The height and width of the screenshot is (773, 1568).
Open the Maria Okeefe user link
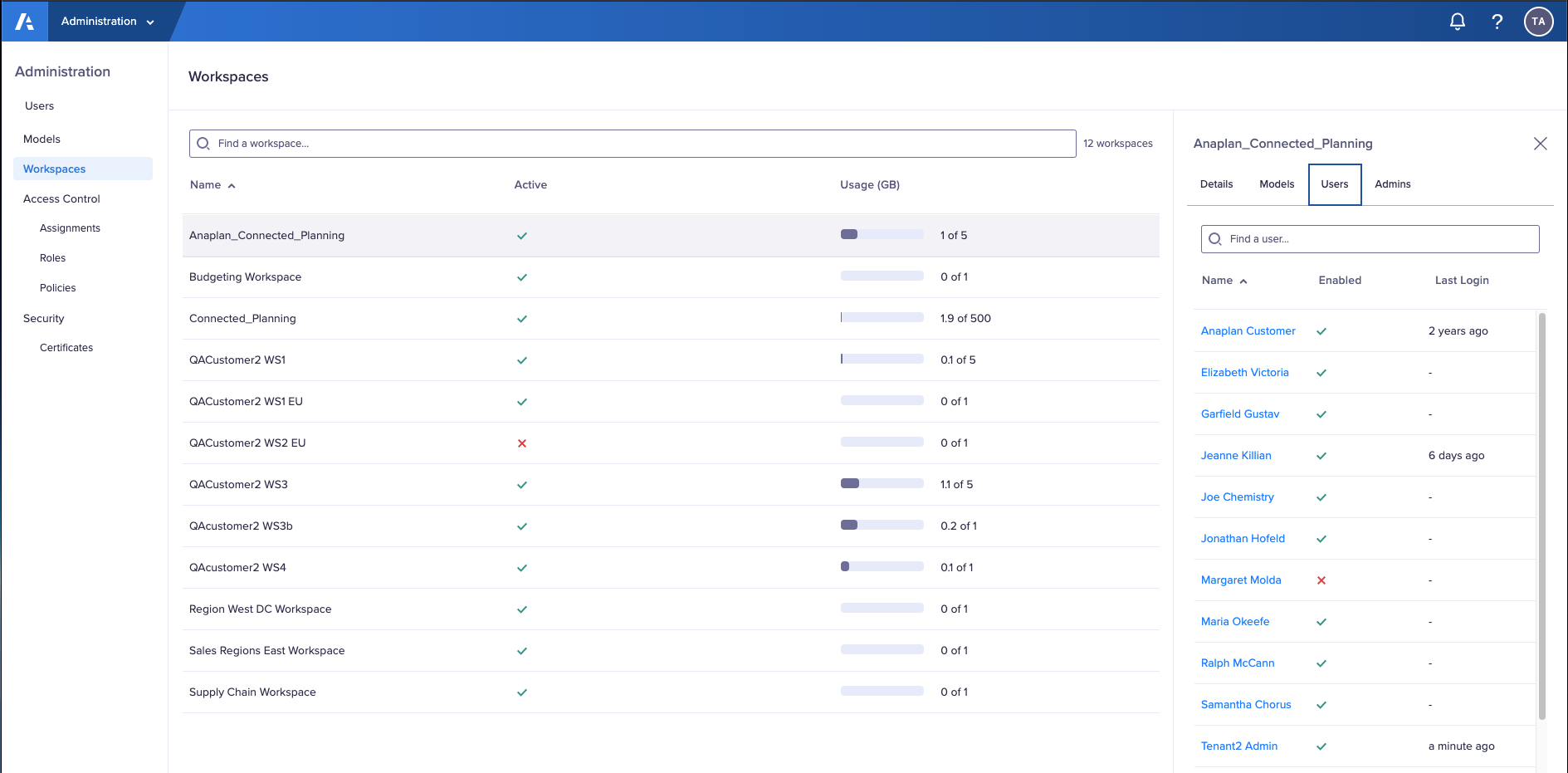coord(1235,622)
